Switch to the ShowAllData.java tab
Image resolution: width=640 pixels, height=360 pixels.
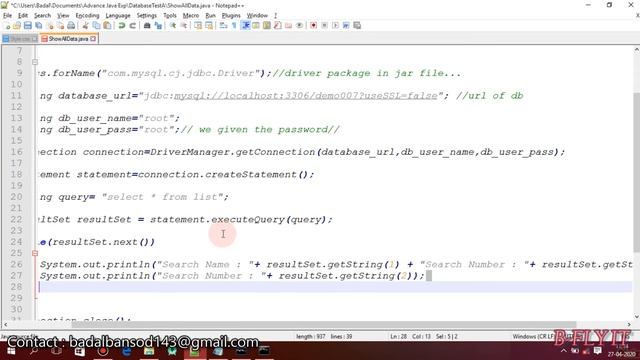[x=68, y=39]
